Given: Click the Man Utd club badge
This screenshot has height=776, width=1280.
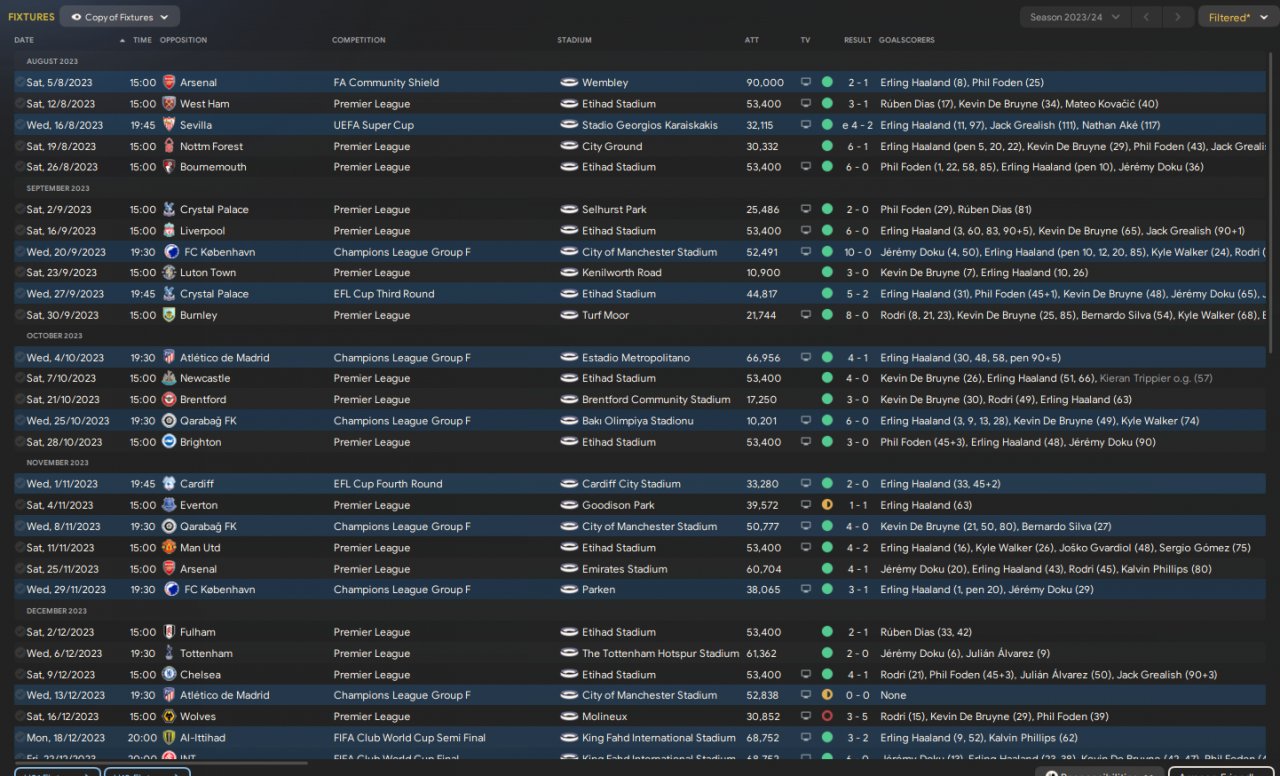Looking at the screenshot, I should tap(169, 548).
